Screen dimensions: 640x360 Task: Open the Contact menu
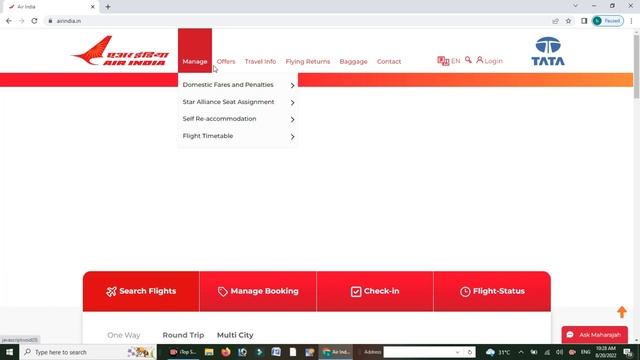pos(389,61)
